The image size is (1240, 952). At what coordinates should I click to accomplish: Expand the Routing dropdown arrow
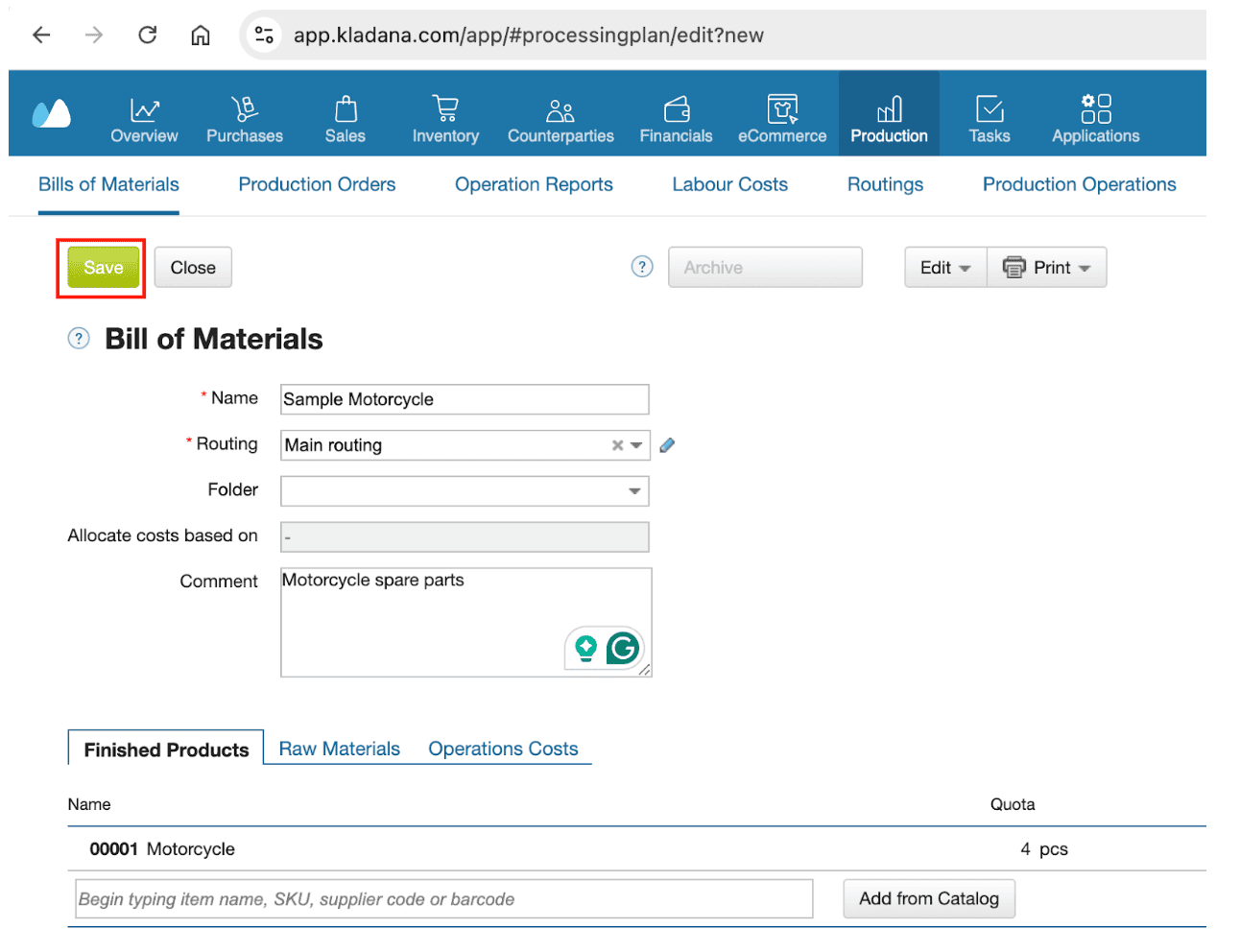click(x=636, y=445)
